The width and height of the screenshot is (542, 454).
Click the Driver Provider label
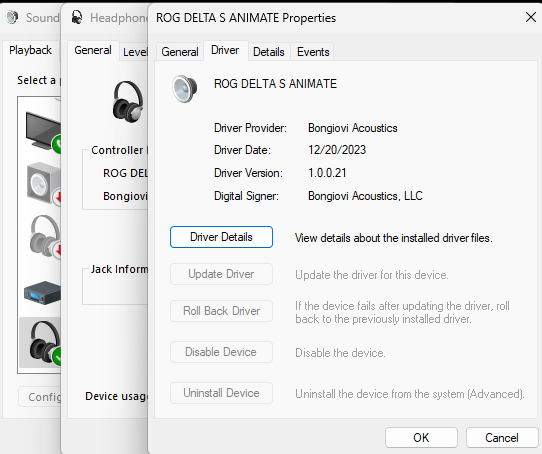250,128
